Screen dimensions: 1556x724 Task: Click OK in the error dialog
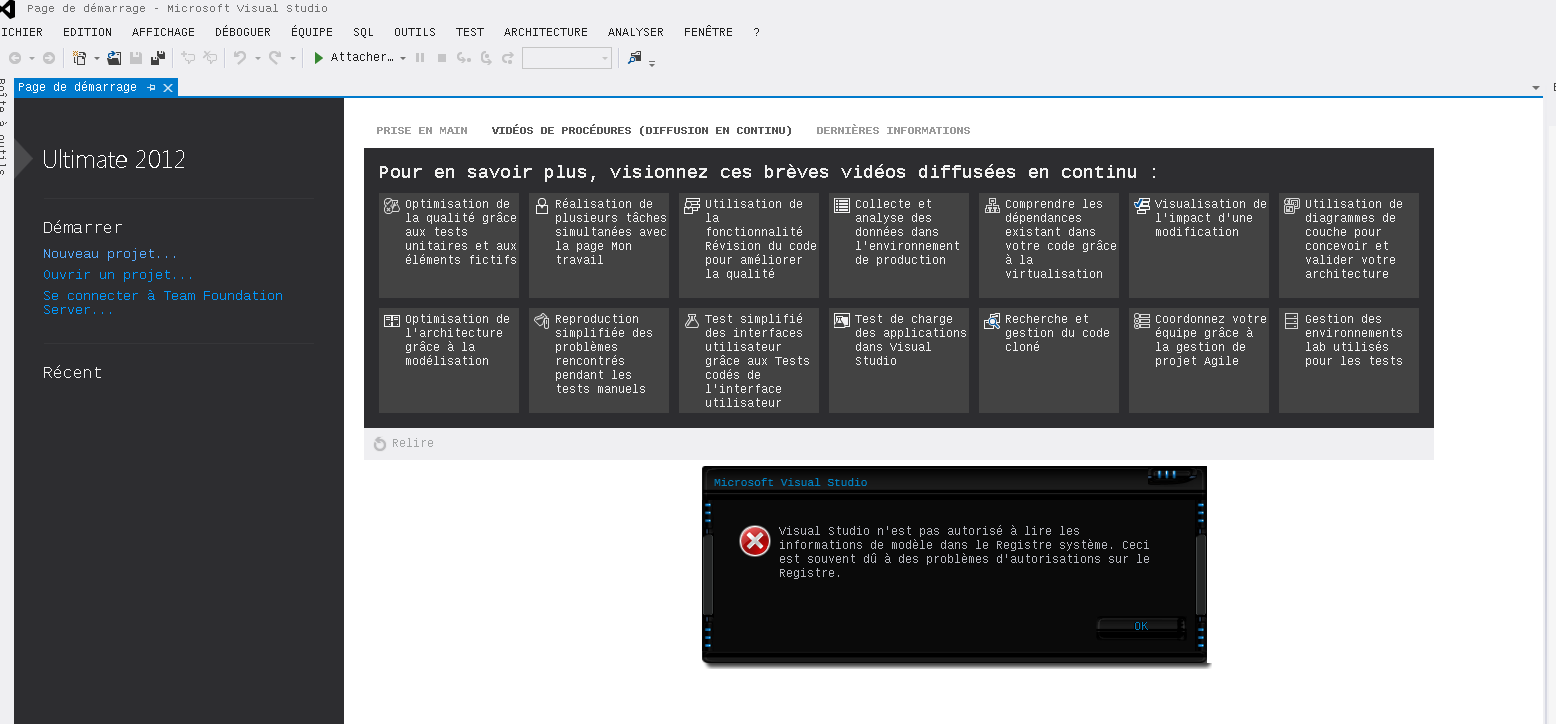(x=1141, y=627)
